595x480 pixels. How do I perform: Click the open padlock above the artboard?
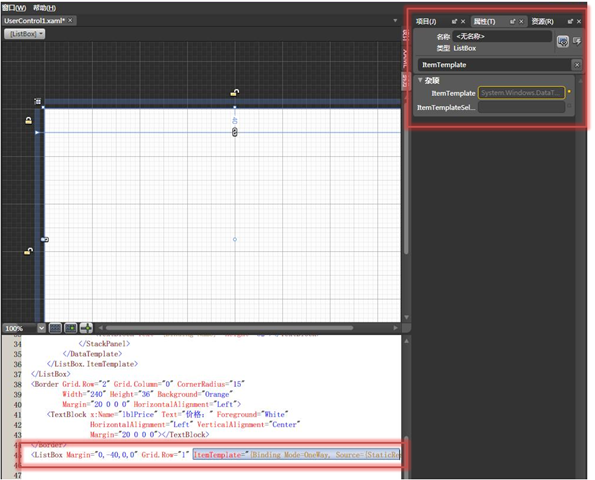point(235,93)
